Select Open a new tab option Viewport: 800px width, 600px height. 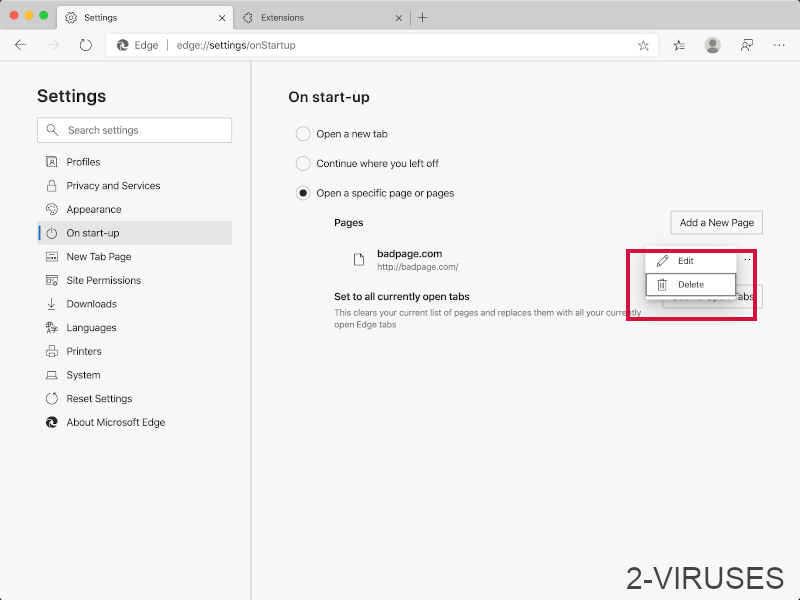[x=303, y=134]
